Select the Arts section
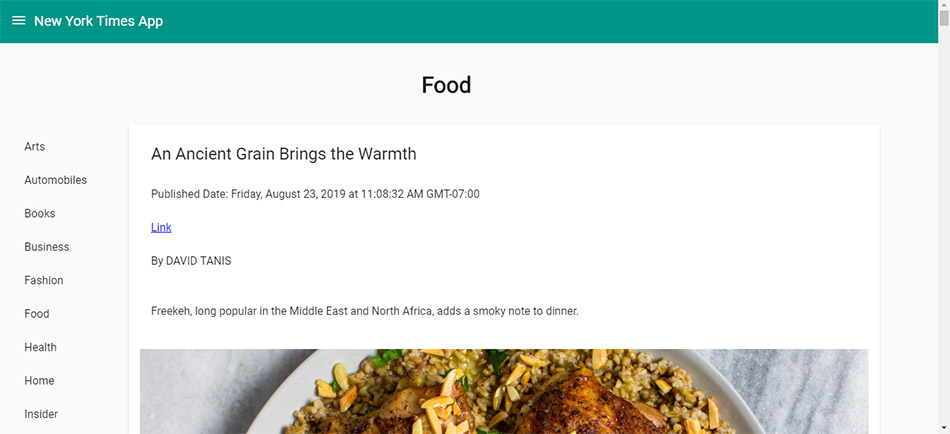Screen dimensions: 950x434 click(35, 147)
